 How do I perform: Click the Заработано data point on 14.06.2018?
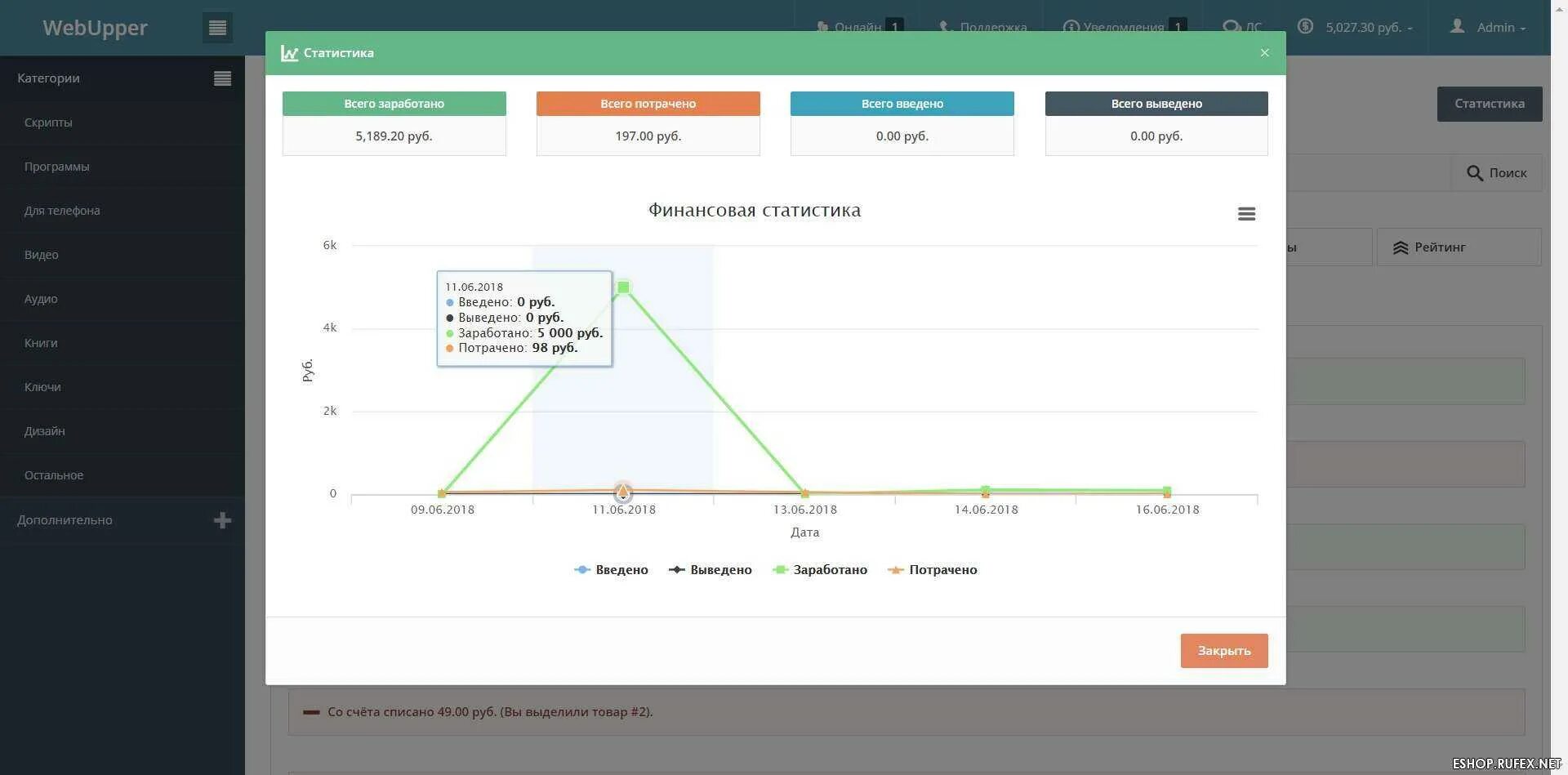pyautogui.click(x=986, y=490)
